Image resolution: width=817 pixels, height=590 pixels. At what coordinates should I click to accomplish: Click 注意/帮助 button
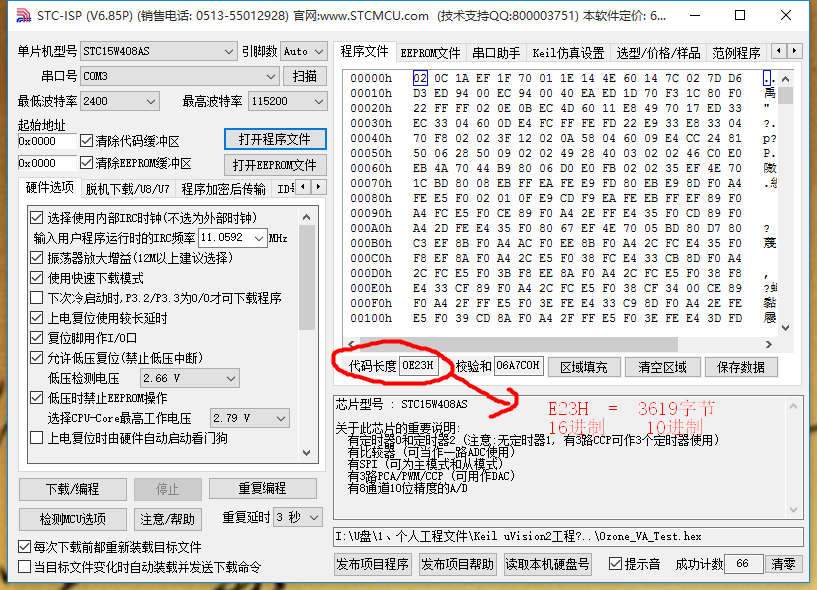(167, 519)
